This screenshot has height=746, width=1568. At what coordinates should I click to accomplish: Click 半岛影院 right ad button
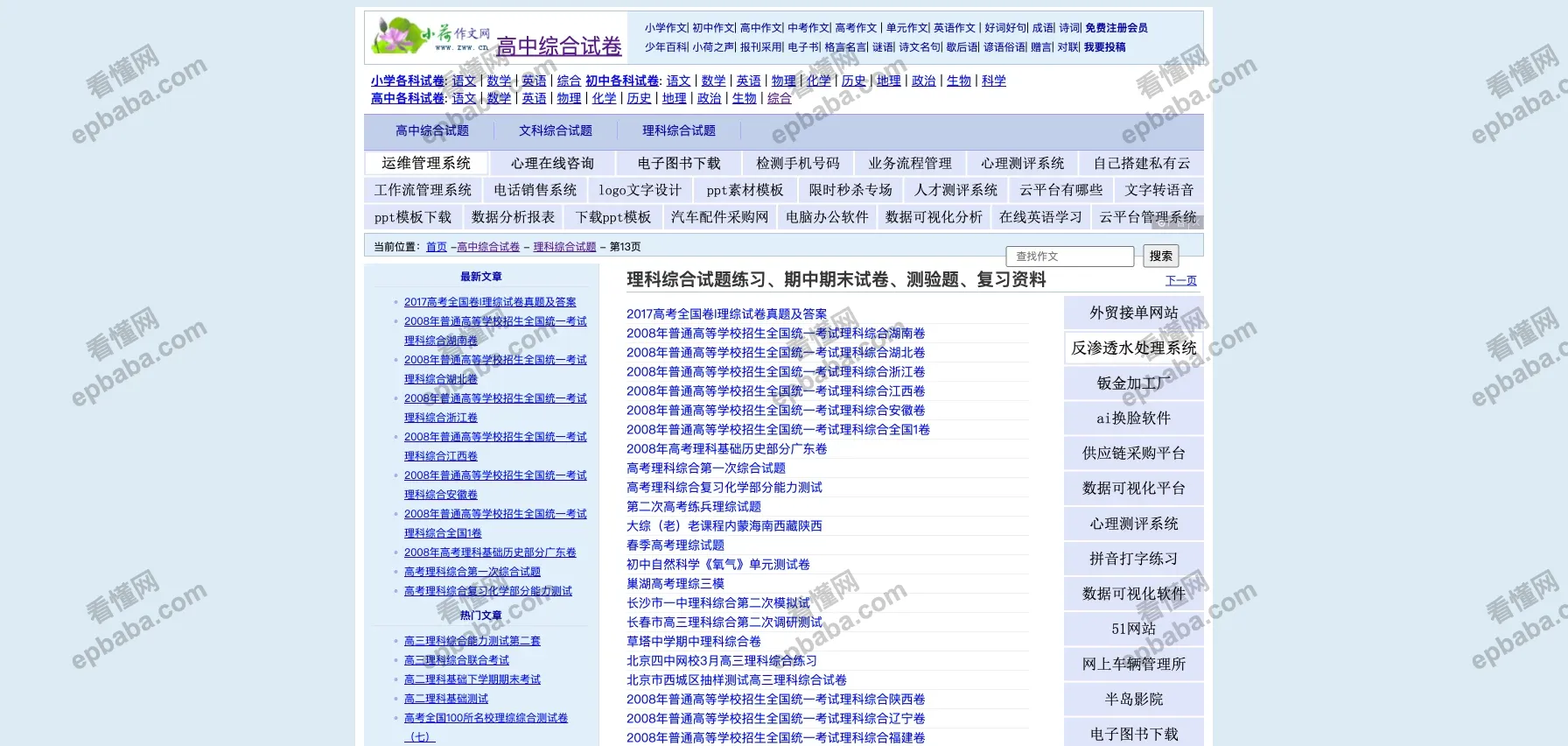[1134, 699]
